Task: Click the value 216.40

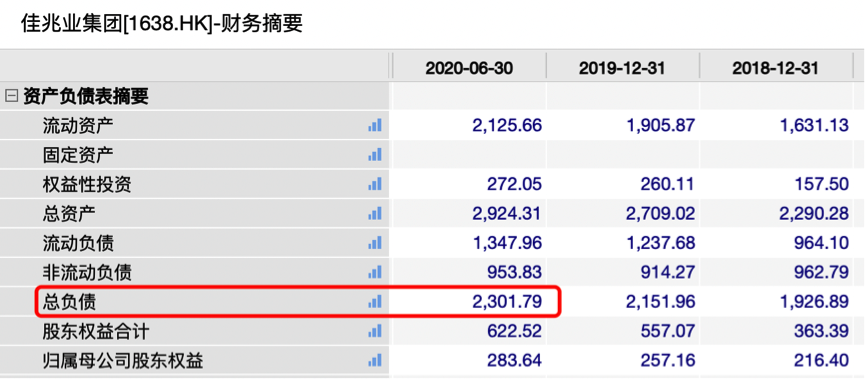Action: click(x=821, y=361)
